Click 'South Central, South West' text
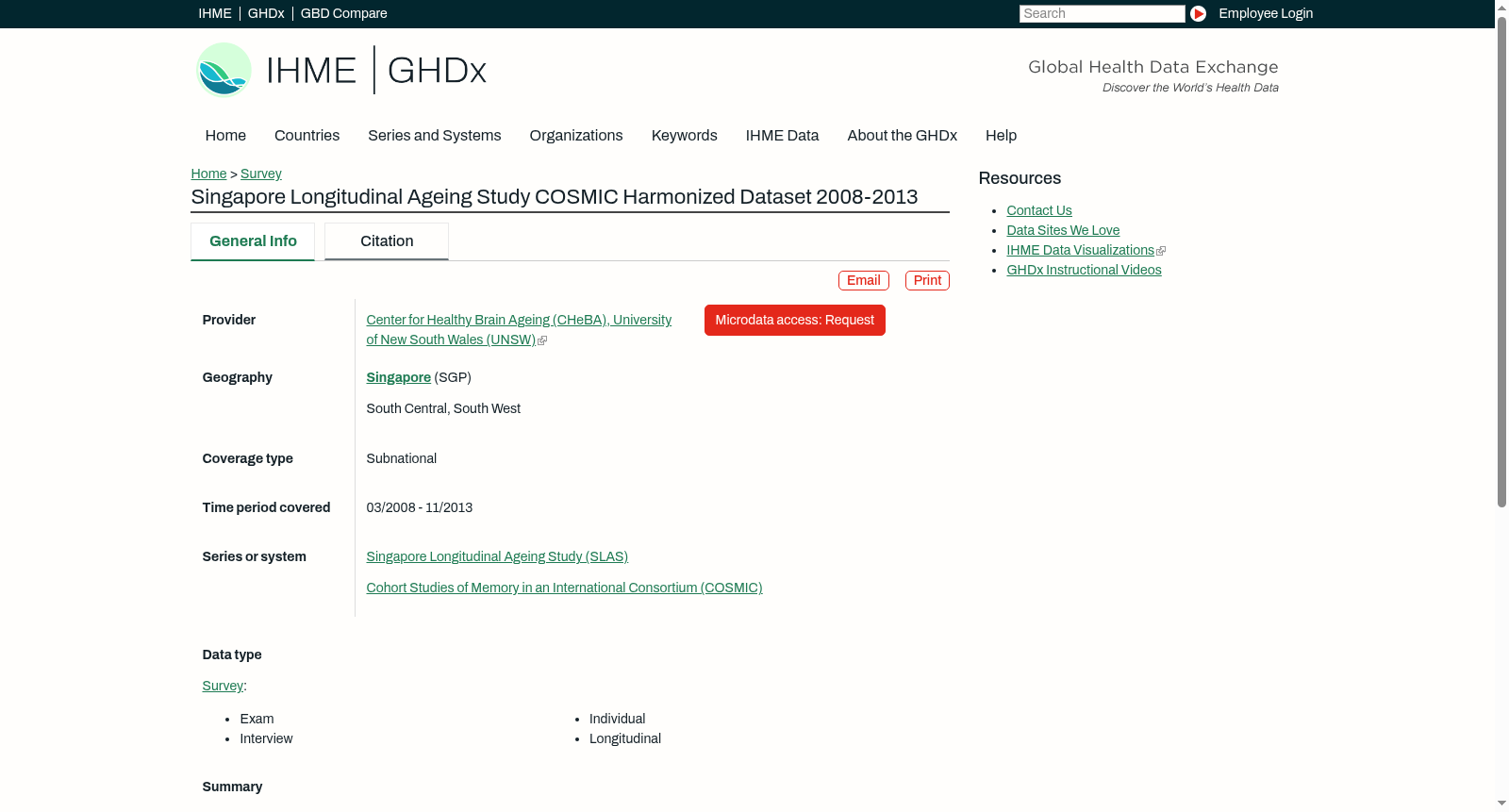 click(x=443, y=408)
